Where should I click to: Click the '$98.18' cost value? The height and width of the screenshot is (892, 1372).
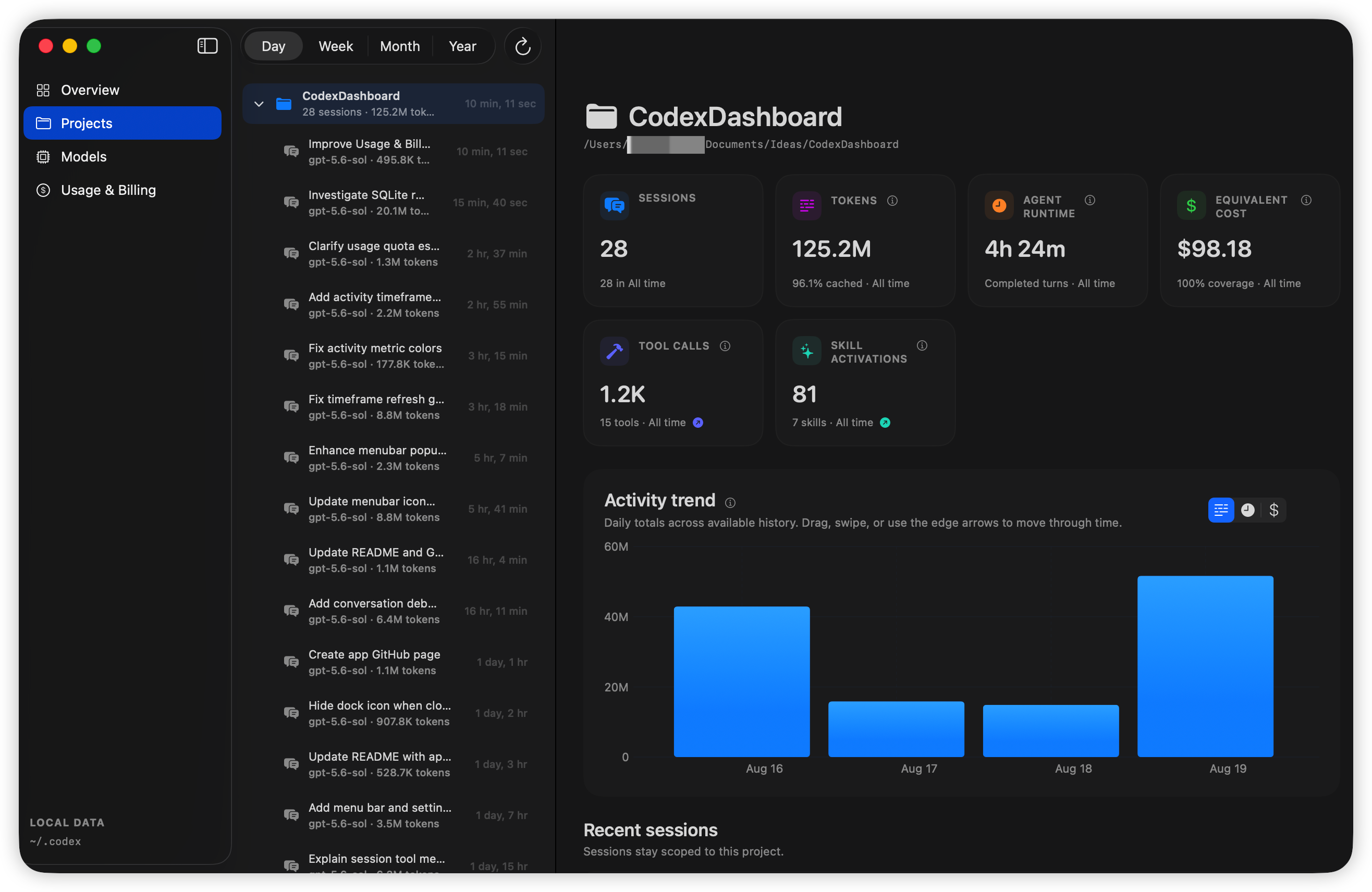1214,249
